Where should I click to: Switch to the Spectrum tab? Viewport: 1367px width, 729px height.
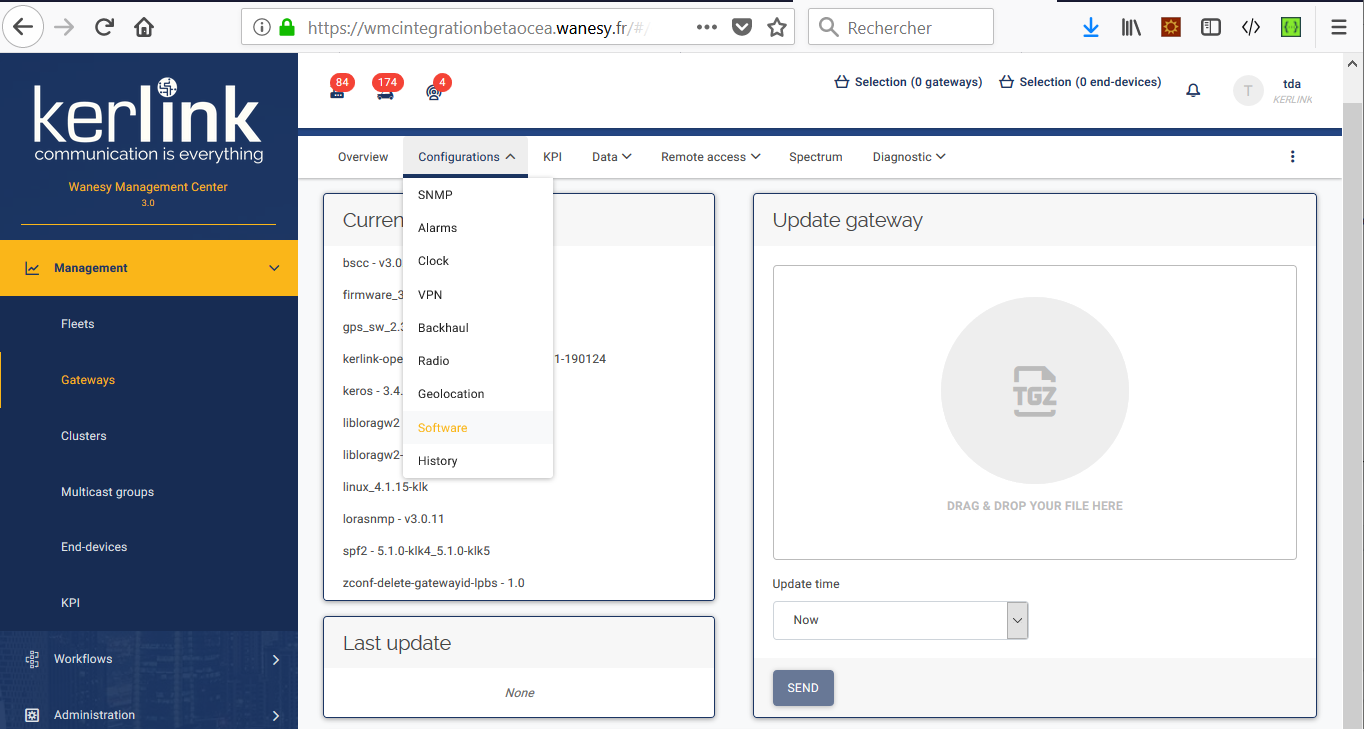click(x=815, y=157)
